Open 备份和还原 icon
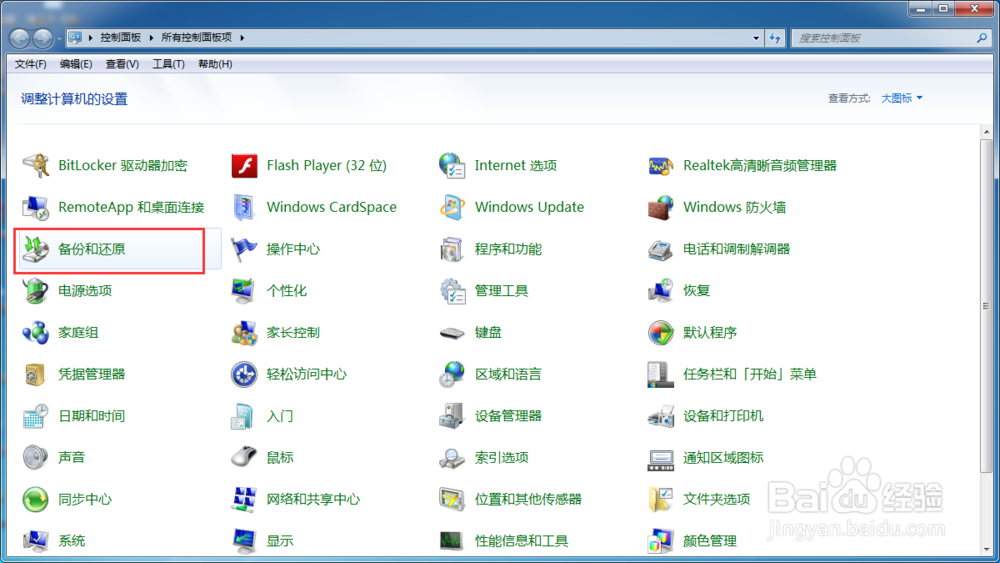Screen dimensions: 1000x563 tap(36, 249)
